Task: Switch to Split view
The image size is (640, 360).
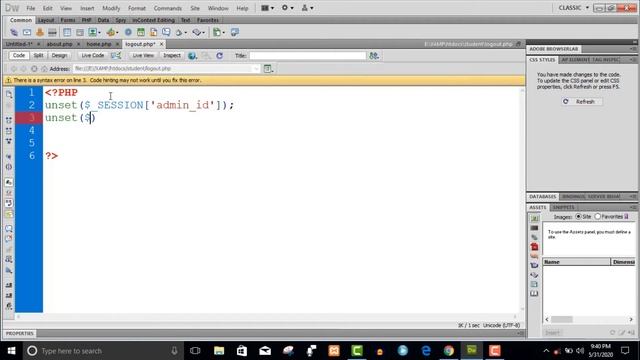Action: [38, 56]
